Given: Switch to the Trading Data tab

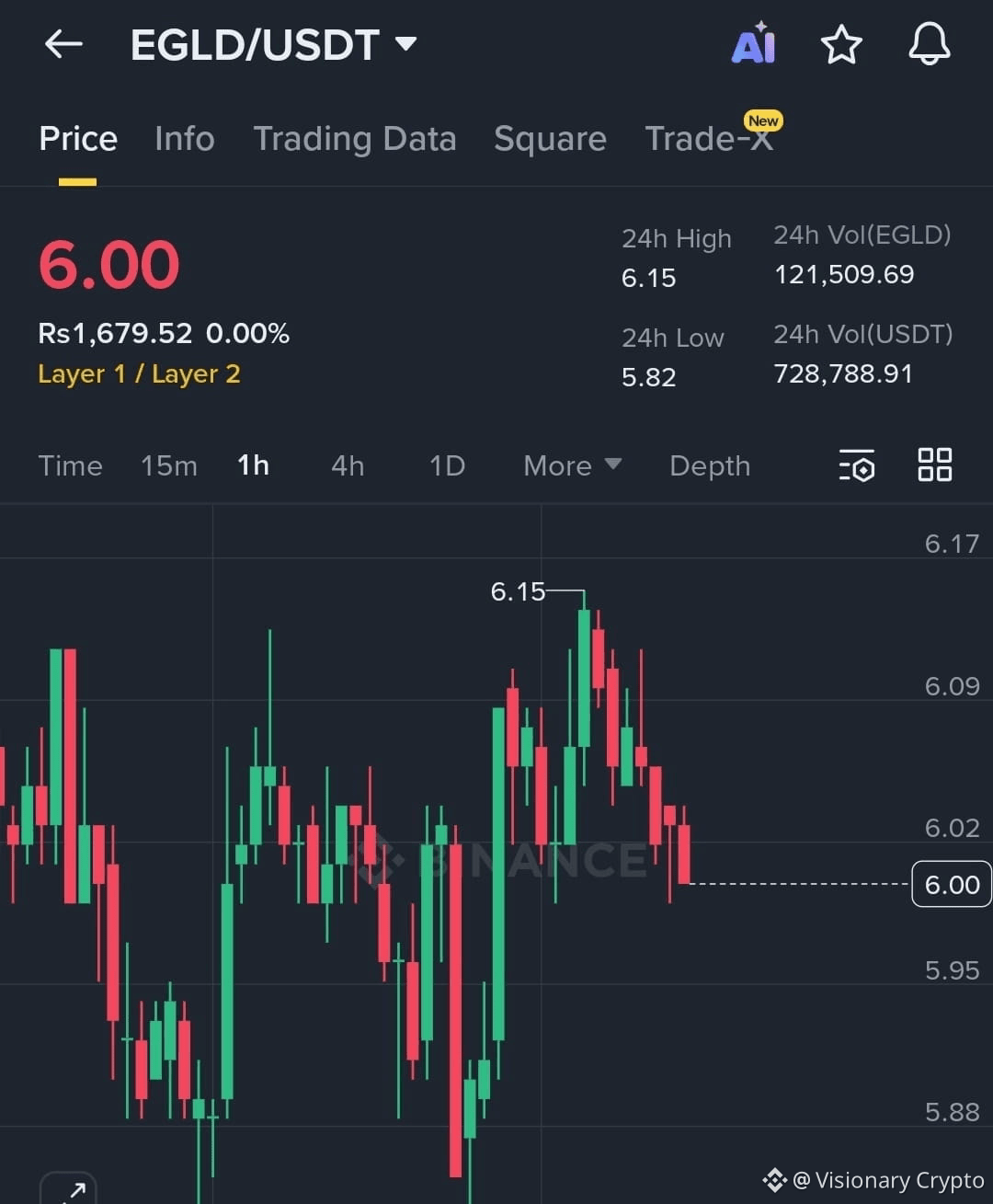Looking at the screenshot, I should click(x=356, y=138).
